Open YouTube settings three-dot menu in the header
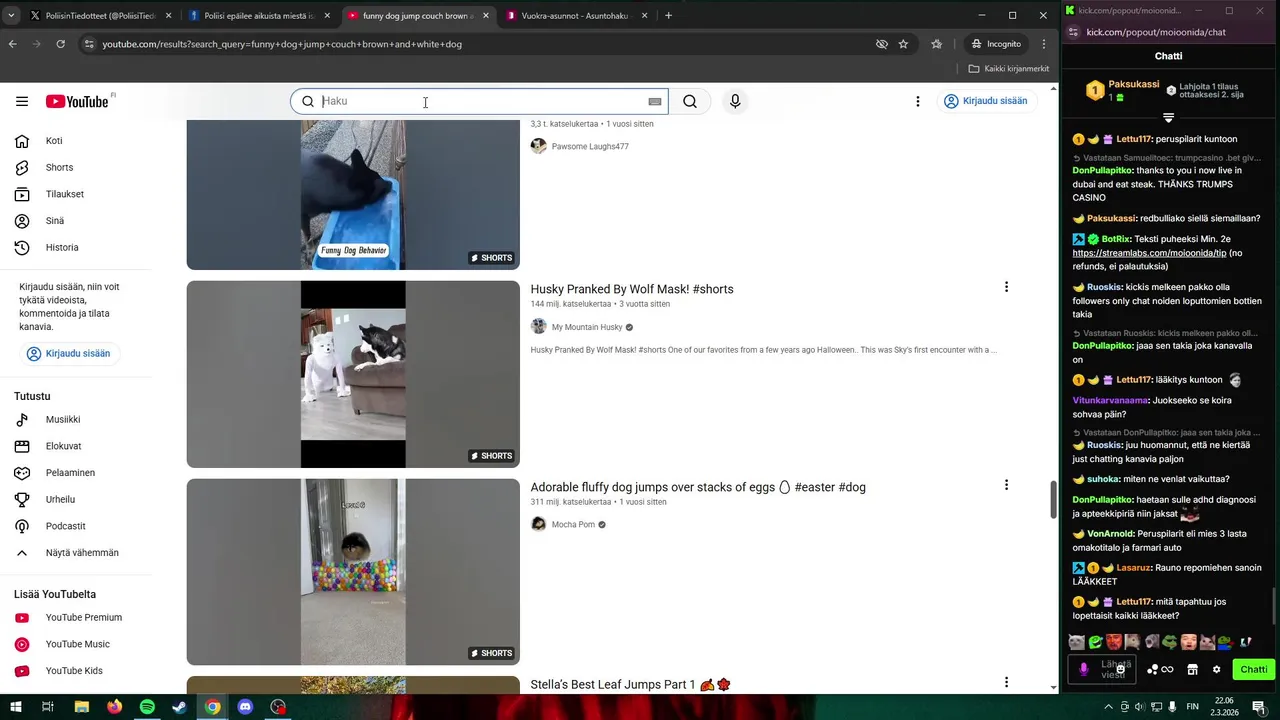The image size is (1280, 720). tap(917, 101)
